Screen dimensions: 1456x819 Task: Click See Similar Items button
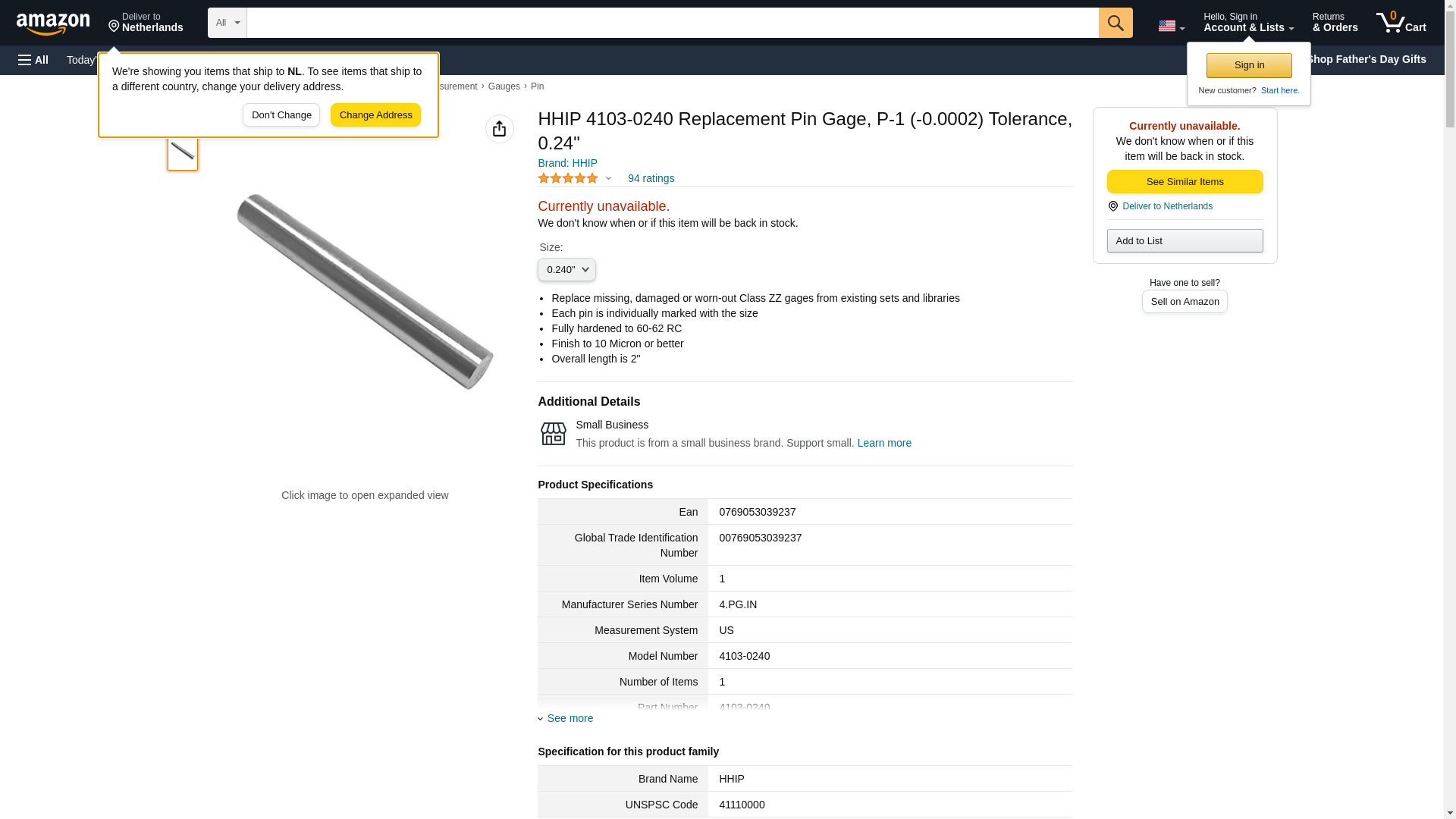1185,182
